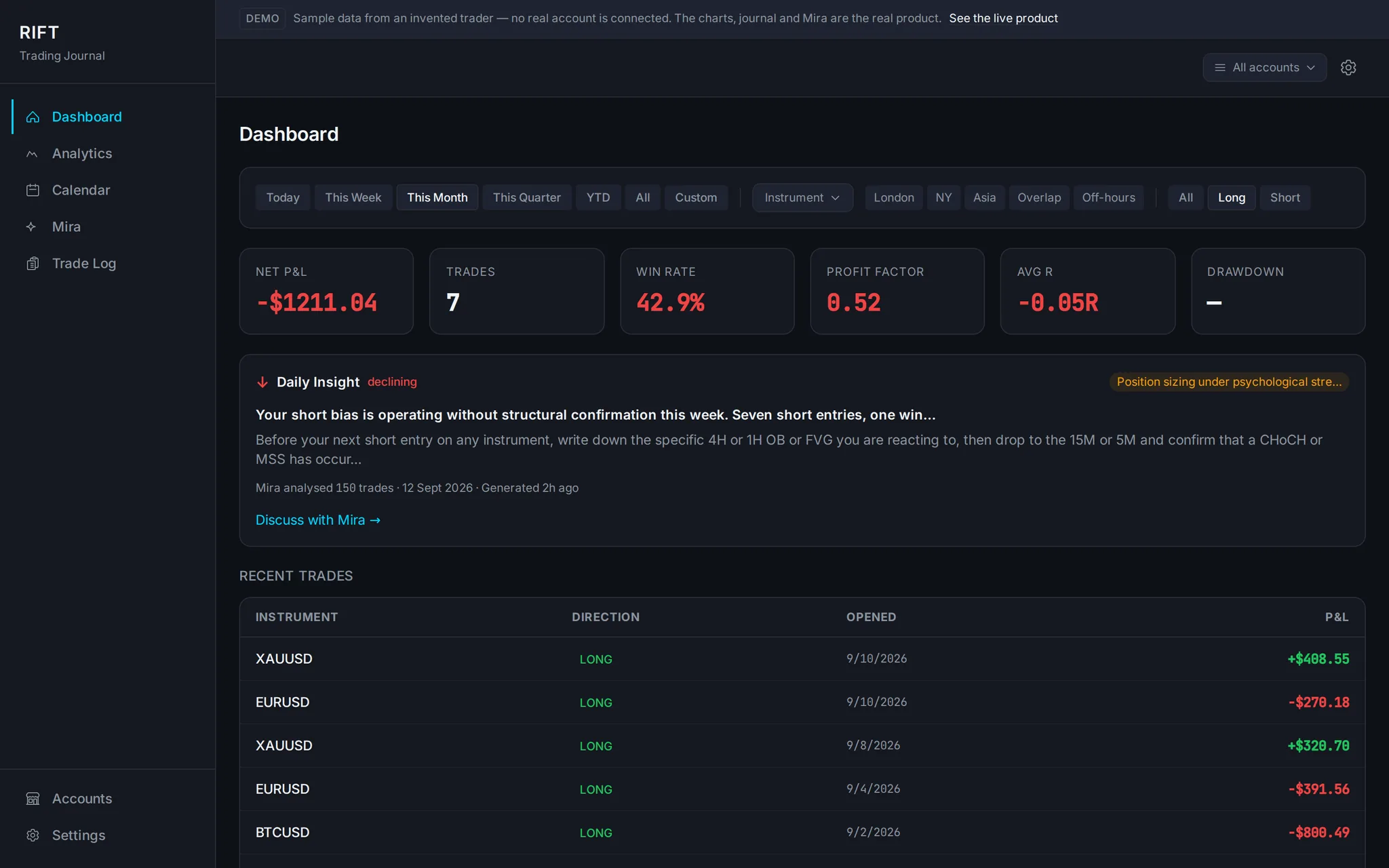
Task: Filter by Overlap session
Action: [1039, 198]
